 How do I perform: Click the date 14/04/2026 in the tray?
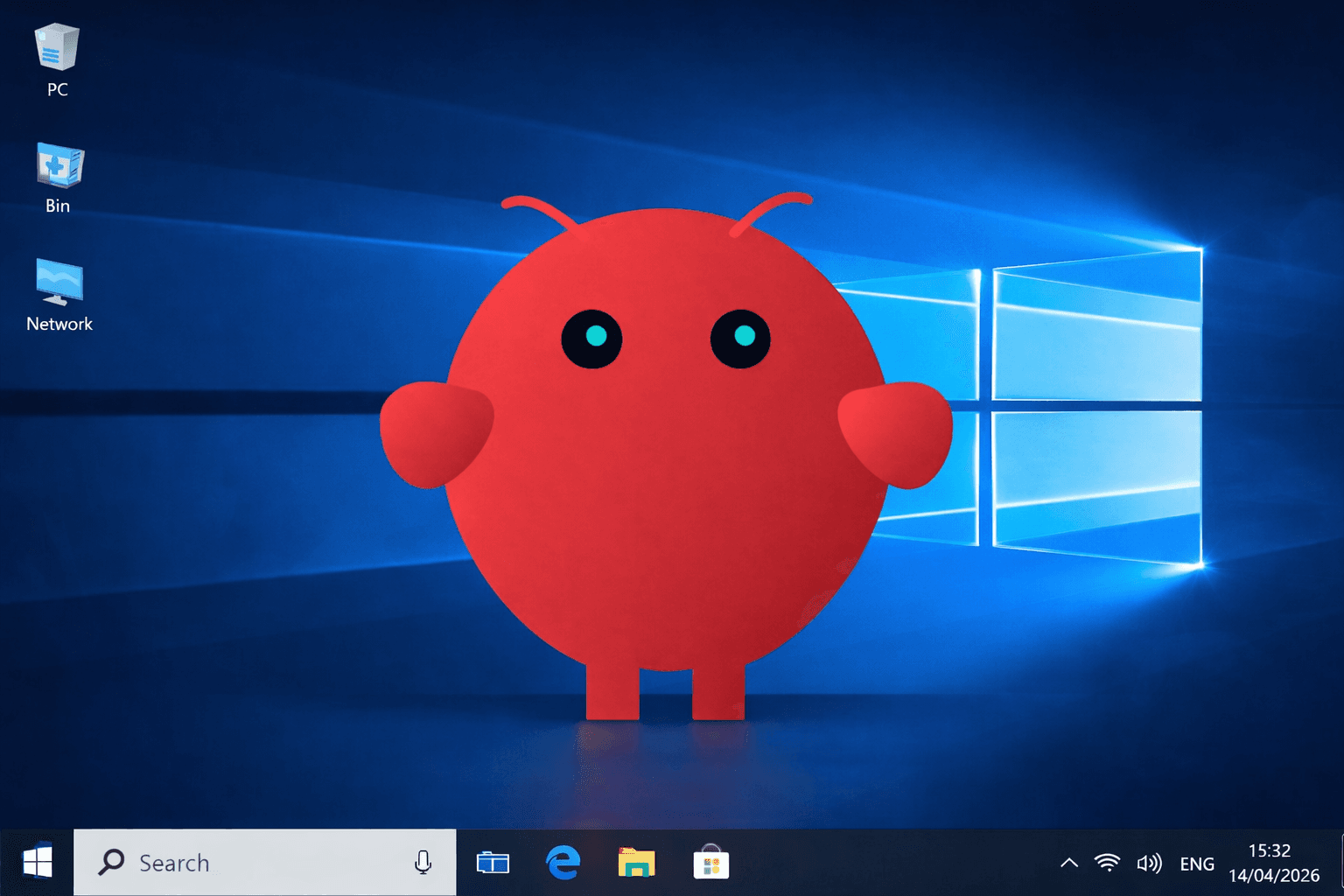pos(1273,875)
